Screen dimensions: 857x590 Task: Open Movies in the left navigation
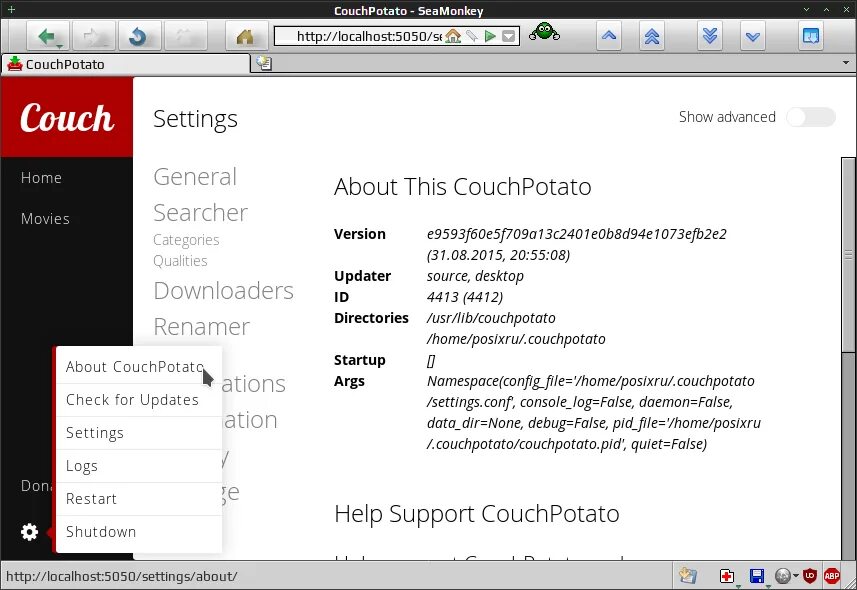click(x=45, y=219)
